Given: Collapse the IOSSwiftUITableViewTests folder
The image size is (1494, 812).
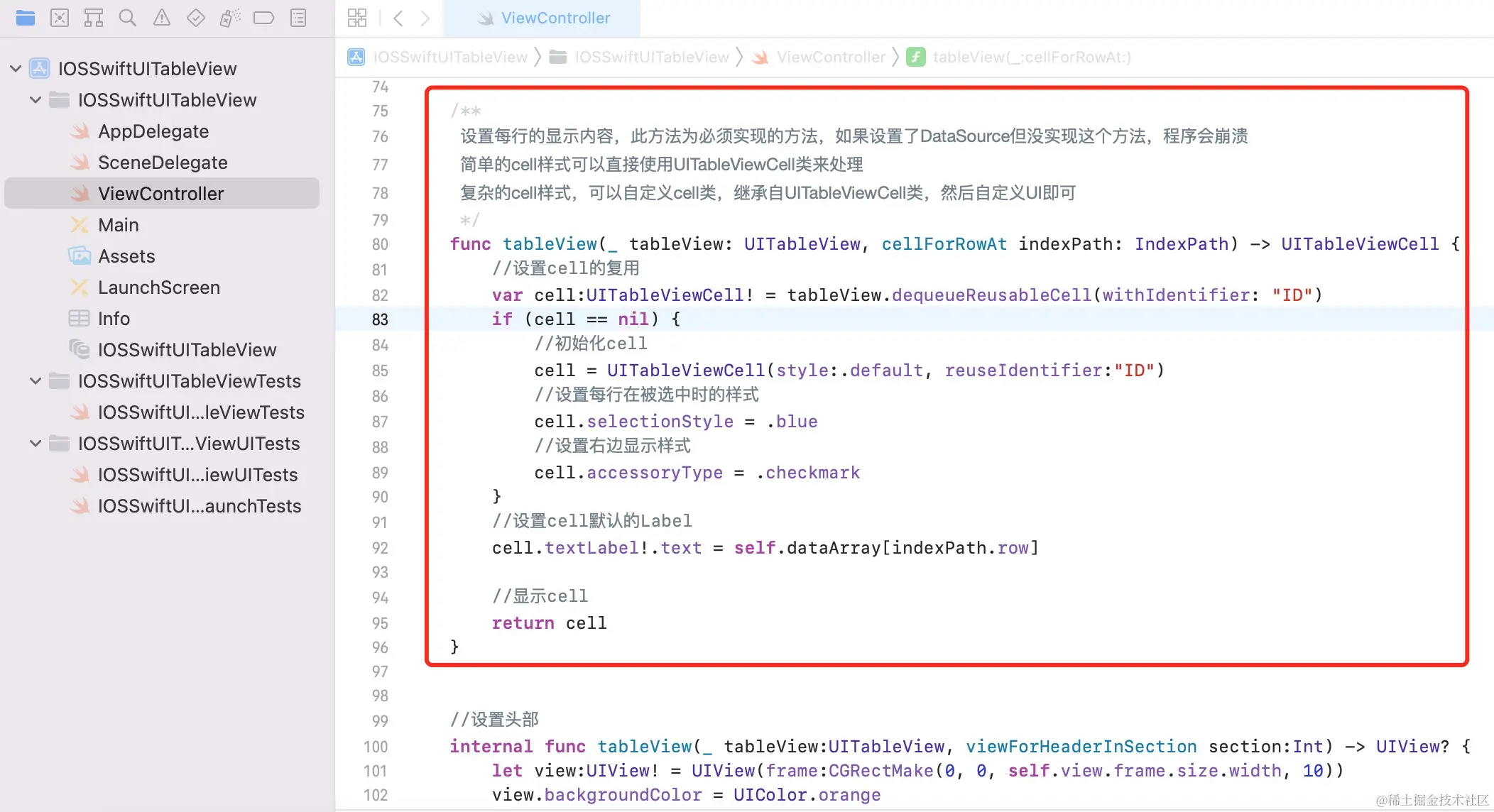Looking at the screenshot, I should (36, 381).
